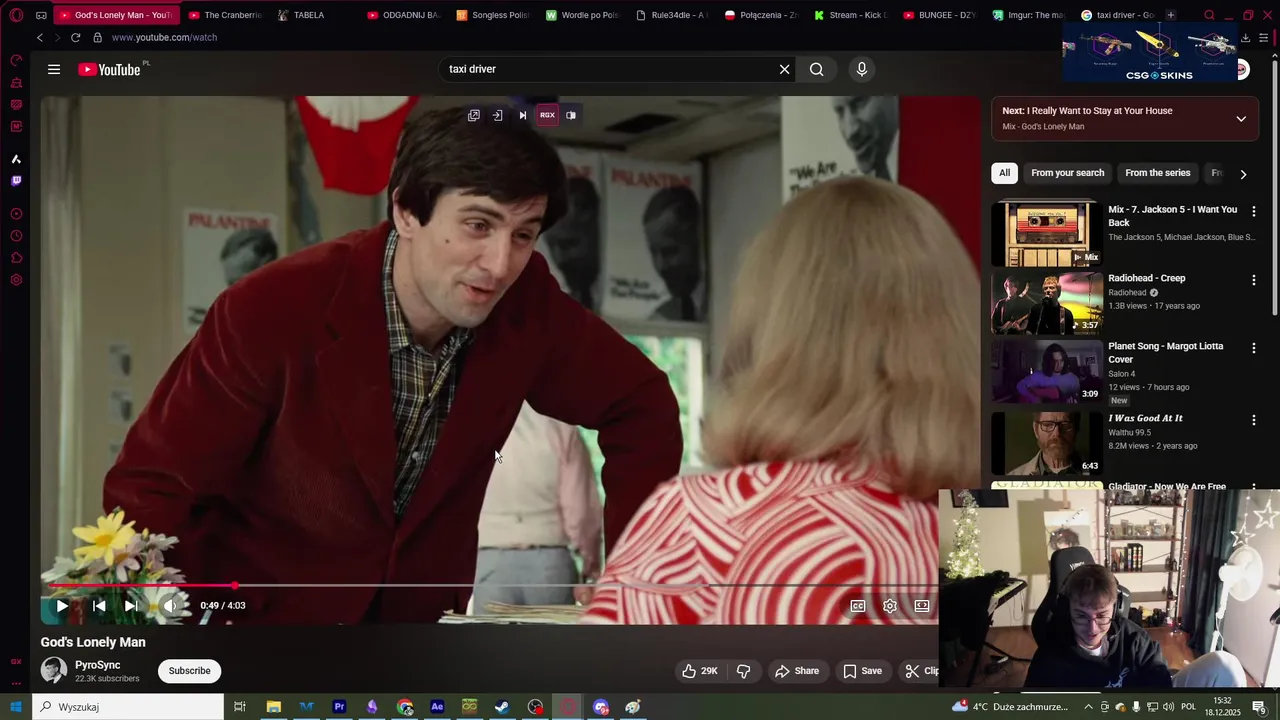Save the video to a playlist
Viewport: 1280px width, 720px height.
[862, 671]
